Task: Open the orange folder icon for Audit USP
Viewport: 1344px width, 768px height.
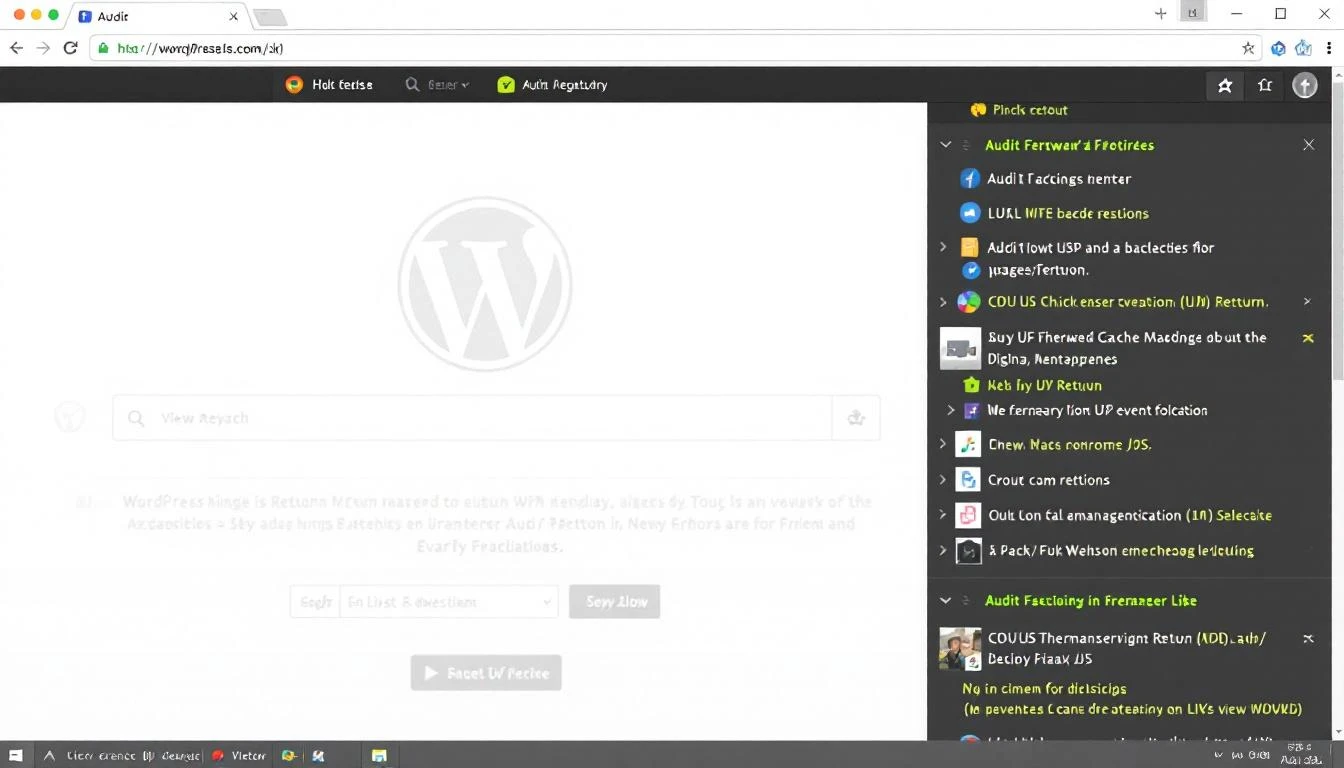Action: pos(968,247)
